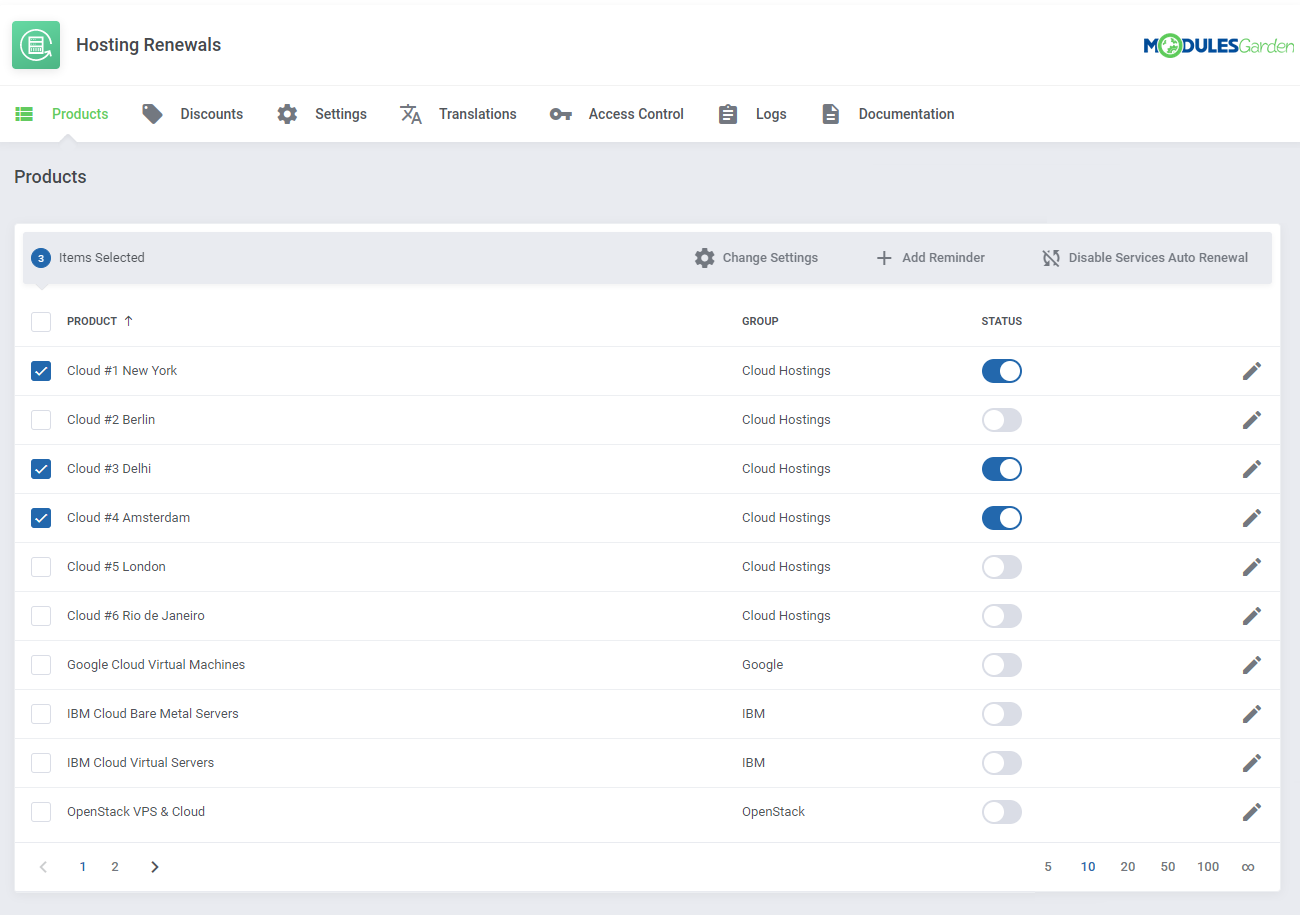This screenshot has height=915, width=1300.
Task: Check the Google Cloud Virtual Machines checkbox
Action: click(x=41, y=665)
